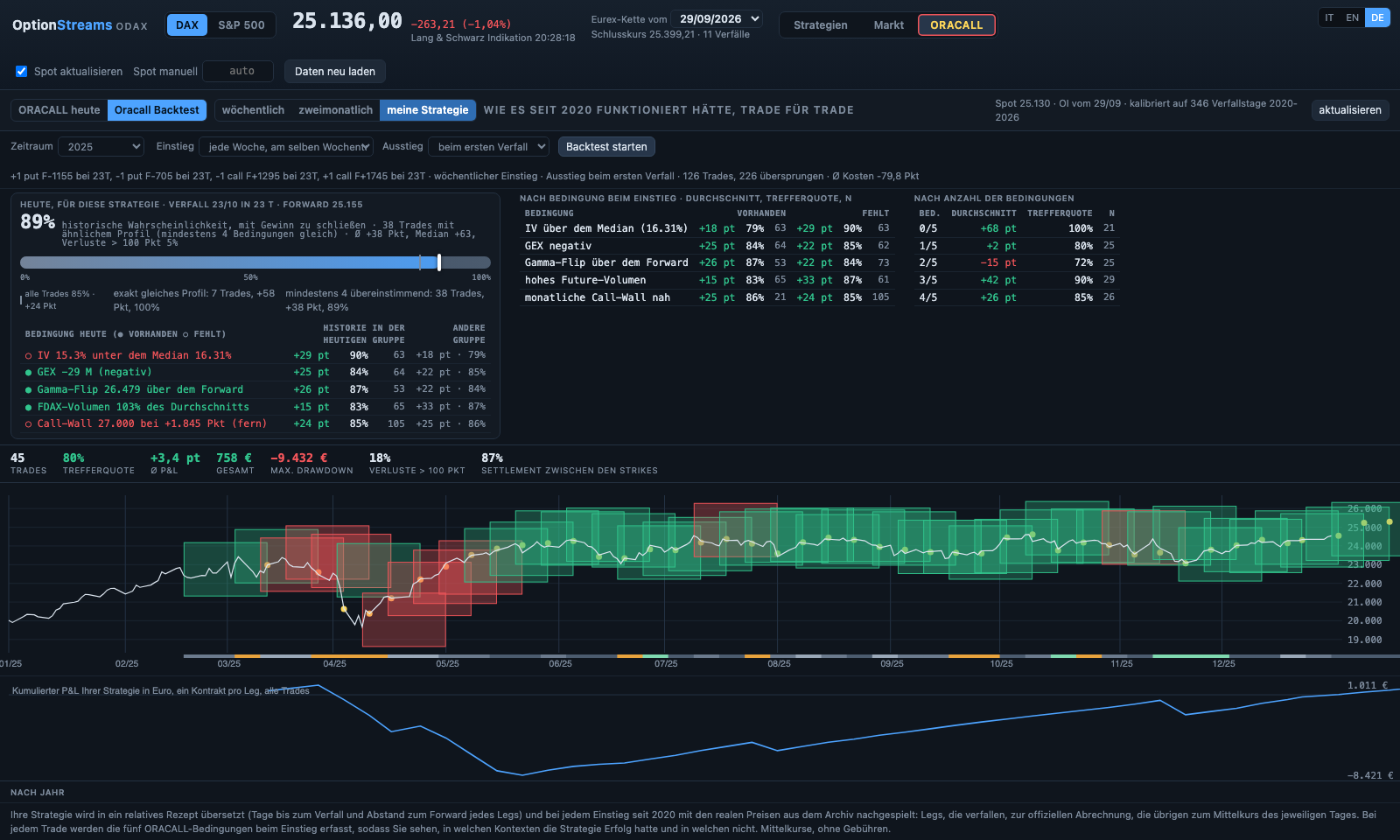Click 'Gamma-Flip 26.479 über dem Forward' row
The width and height of the screenshot is (1400, 840).
pos(255,389)
